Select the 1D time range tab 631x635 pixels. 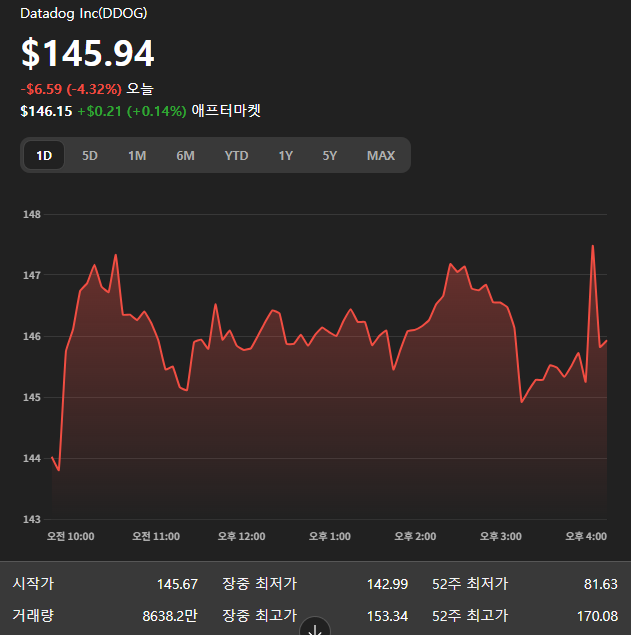tap(44, 156)
